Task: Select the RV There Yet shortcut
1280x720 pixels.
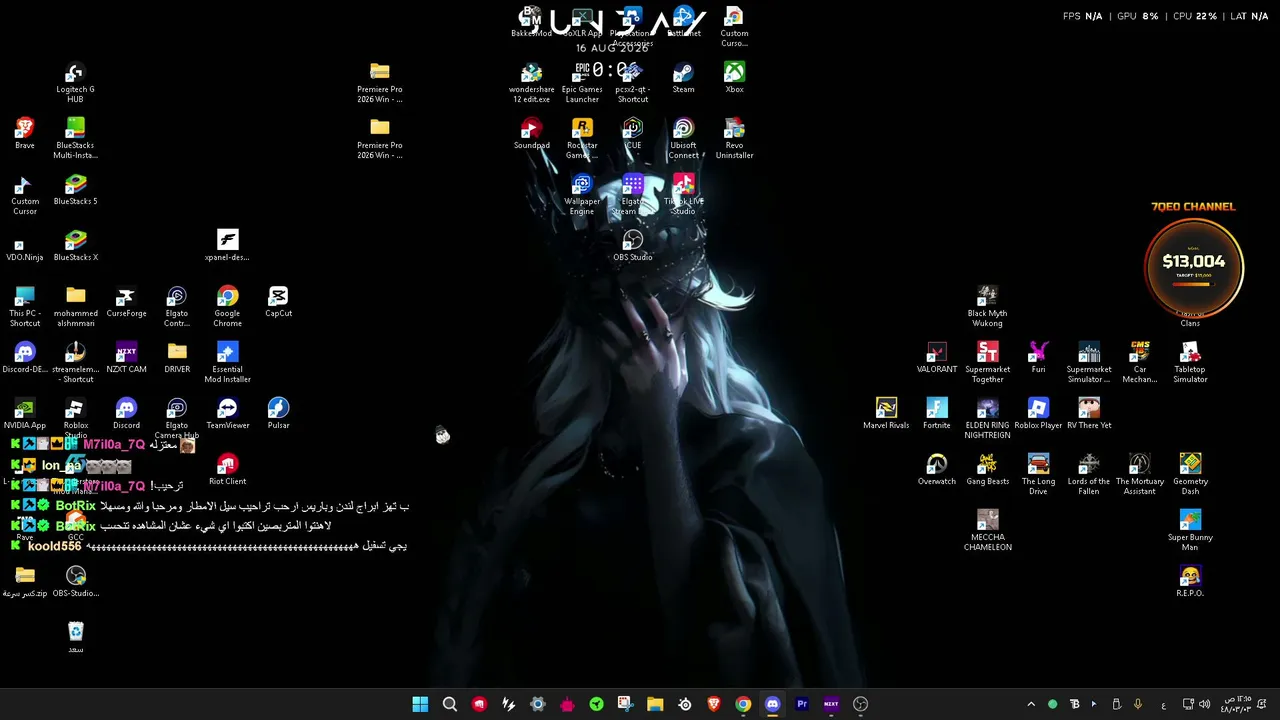Action: click(x=1089, y=414)
